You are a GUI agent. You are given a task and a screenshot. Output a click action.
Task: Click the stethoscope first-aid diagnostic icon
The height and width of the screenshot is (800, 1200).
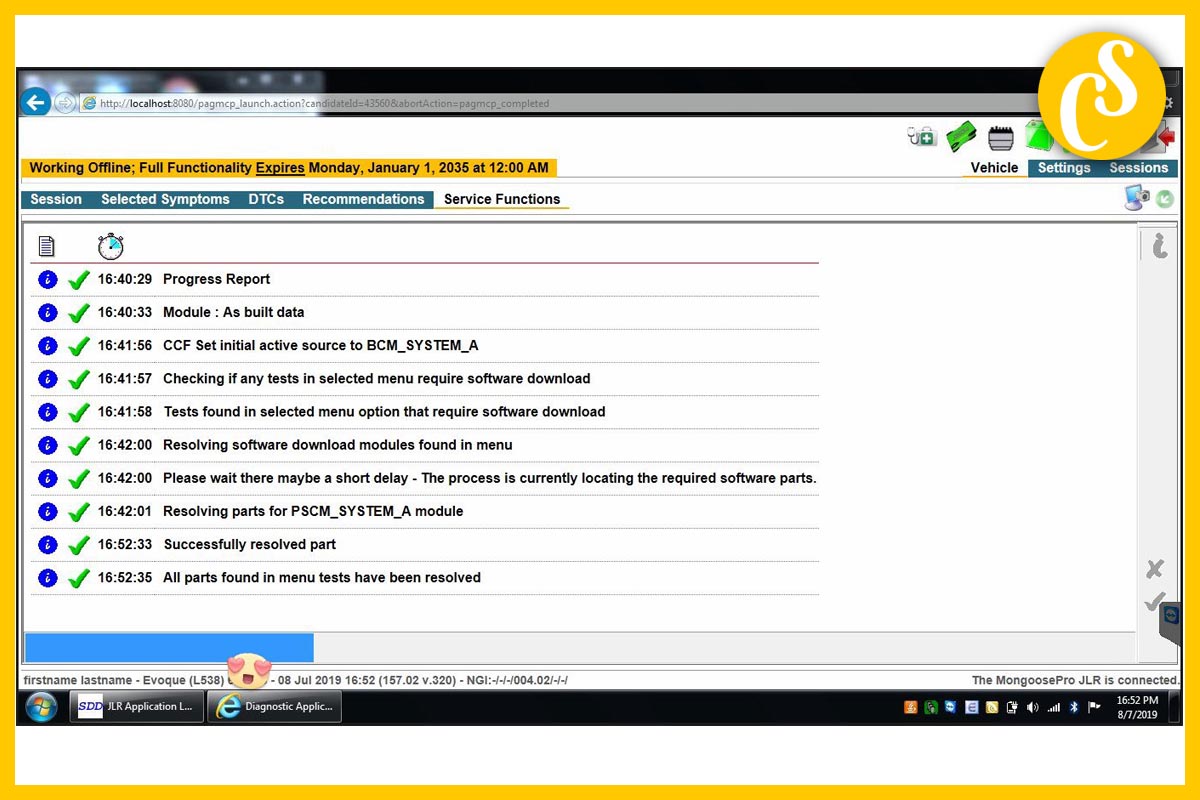click(921, 137)
